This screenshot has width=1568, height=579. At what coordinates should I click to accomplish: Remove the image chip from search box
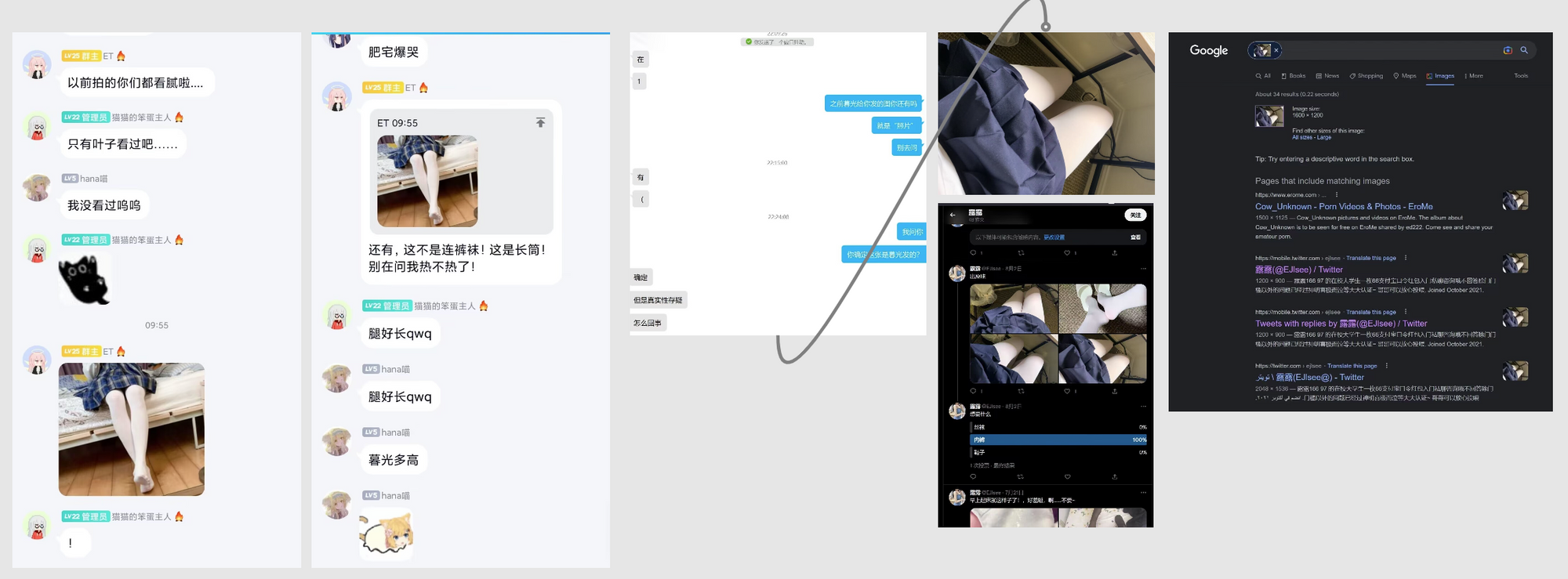[x=1276, y=50]
